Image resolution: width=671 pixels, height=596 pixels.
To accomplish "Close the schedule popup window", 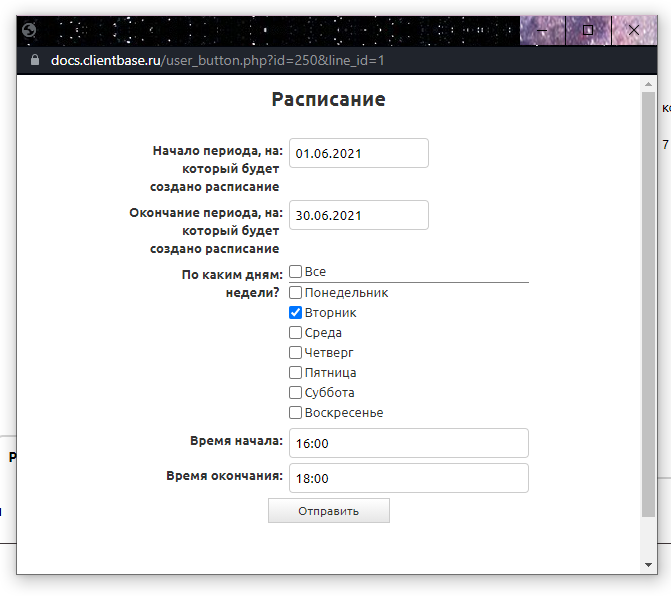I will pos(633,31).
